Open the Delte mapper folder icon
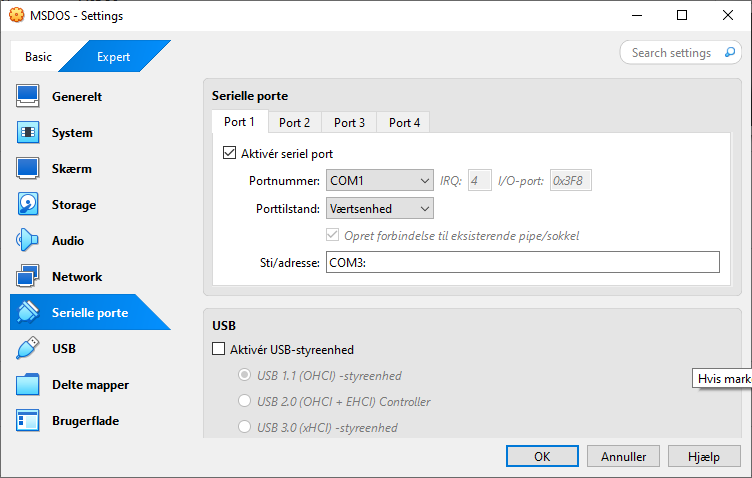 coord(28,385)
